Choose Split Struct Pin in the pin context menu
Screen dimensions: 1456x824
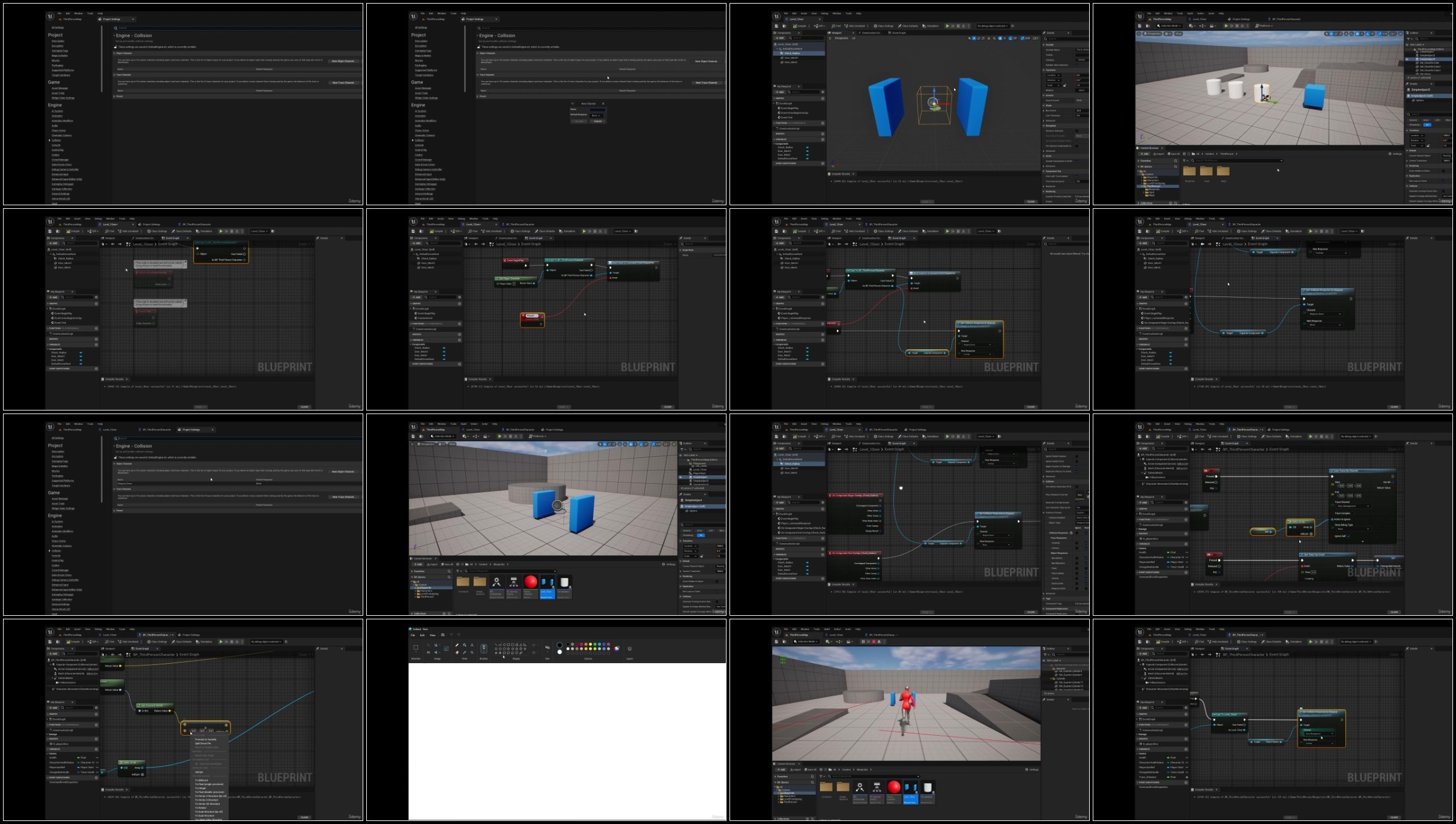(x=203, y=744)
